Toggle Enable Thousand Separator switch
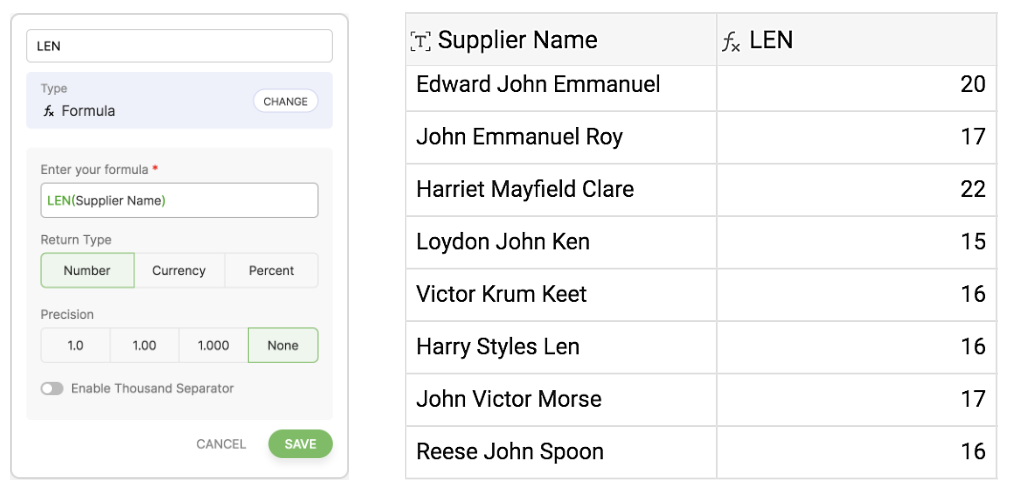Screen dimensions: 1010x494 pyautogui.click(x=52, y=388)
